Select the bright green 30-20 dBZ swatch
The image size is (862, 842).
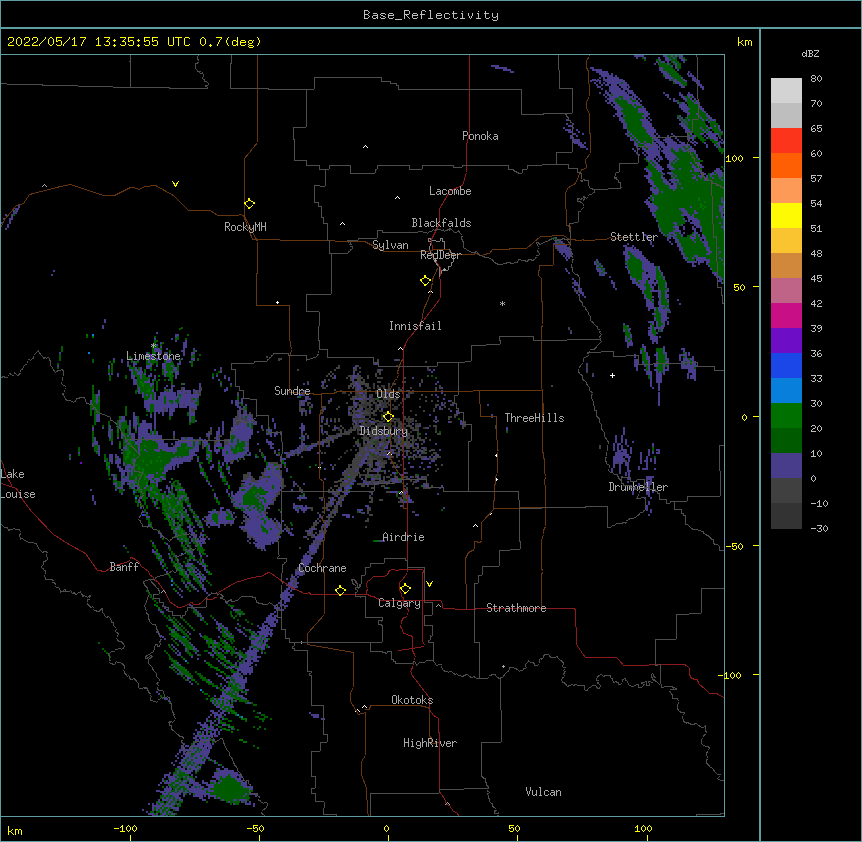click(786, 416)
